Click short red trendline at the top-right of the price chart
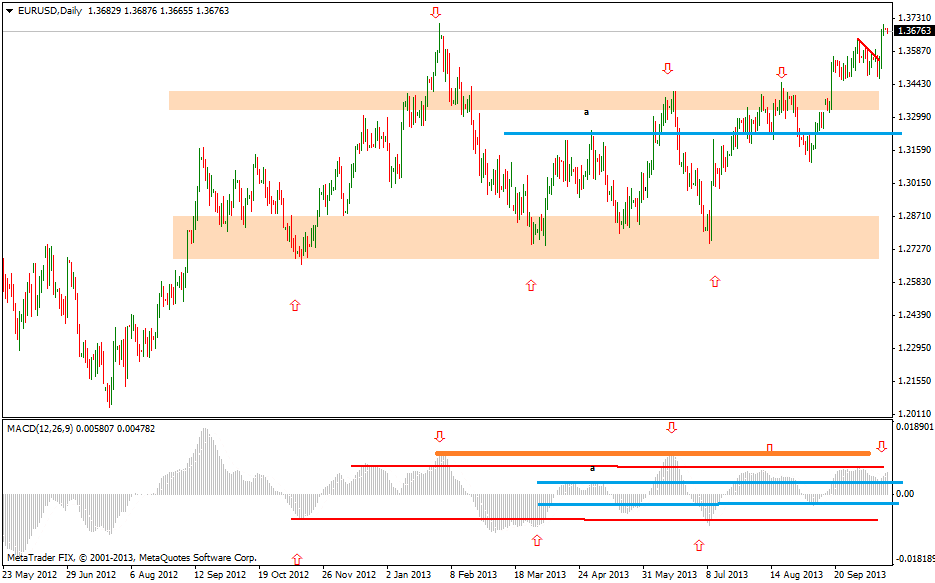935x583 pixels. pyautogui.click(x=868, y=50)
